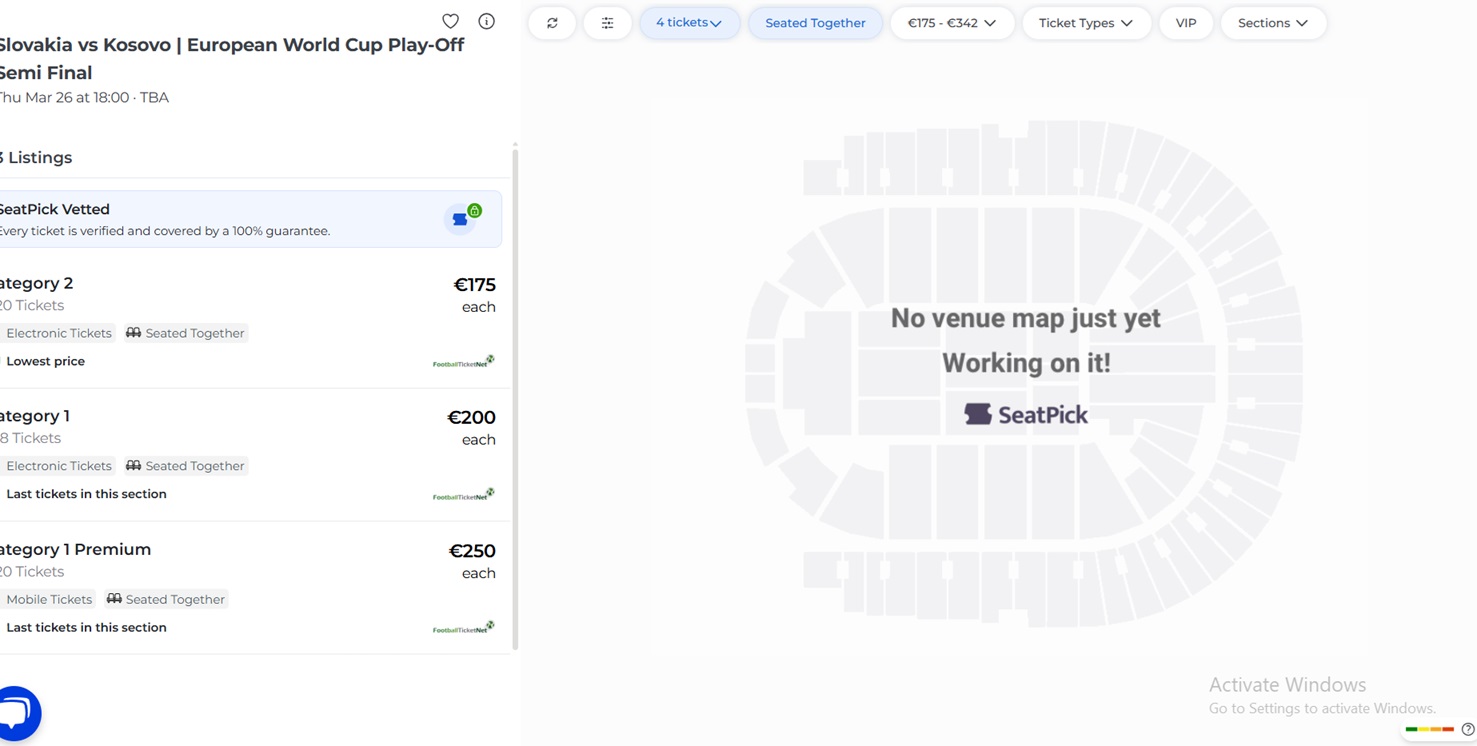The width and height of the screenshot is (1477, 746).
Task: Click the help icon in bottom-right corner
Action: (1467, 729)
